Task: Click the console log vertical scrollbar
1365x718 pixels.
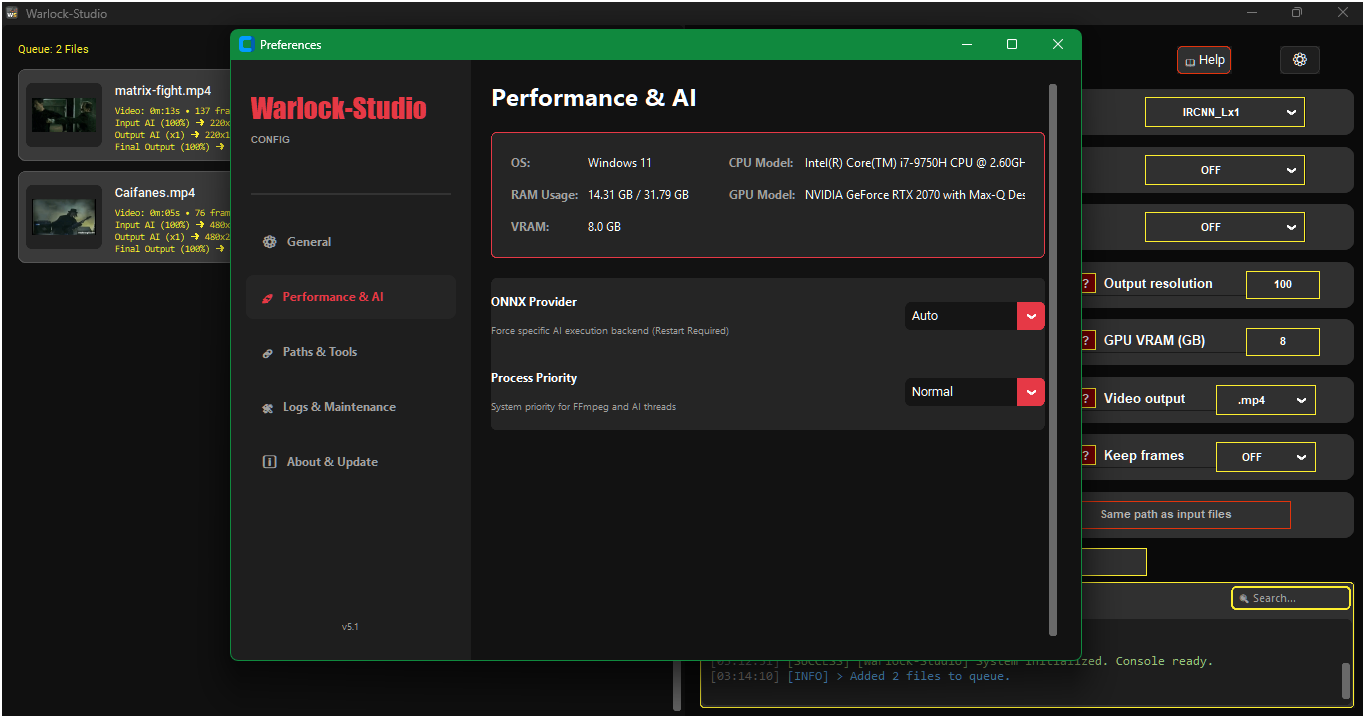Action: pos(1346,680)
